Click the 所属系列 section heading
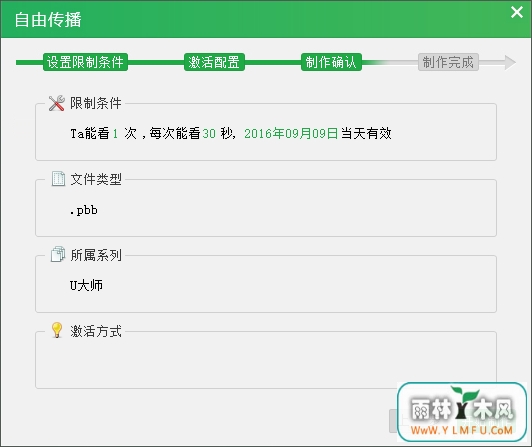 point(96,255)
